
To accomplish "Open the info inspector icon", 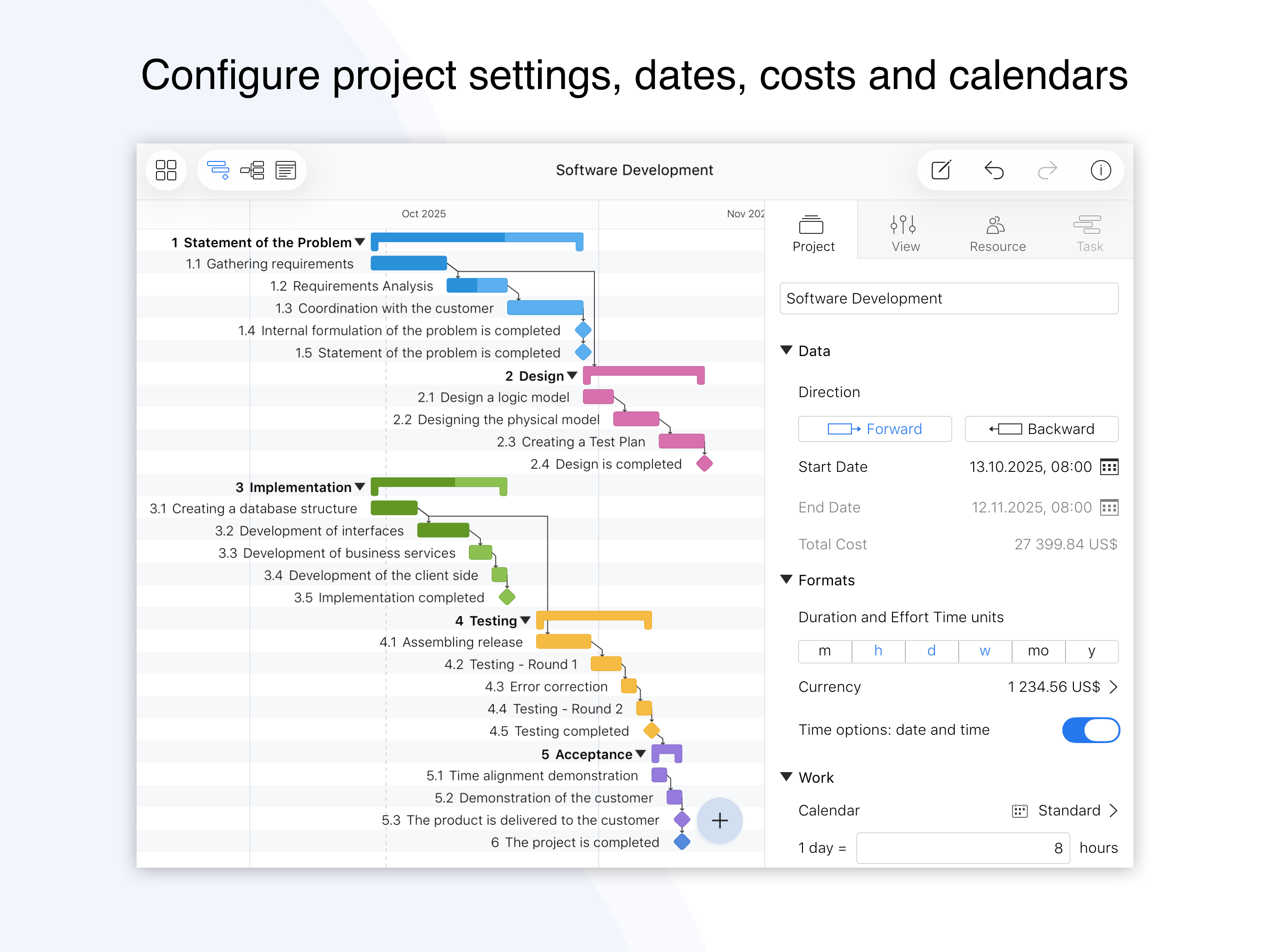I will point(1101,170).
